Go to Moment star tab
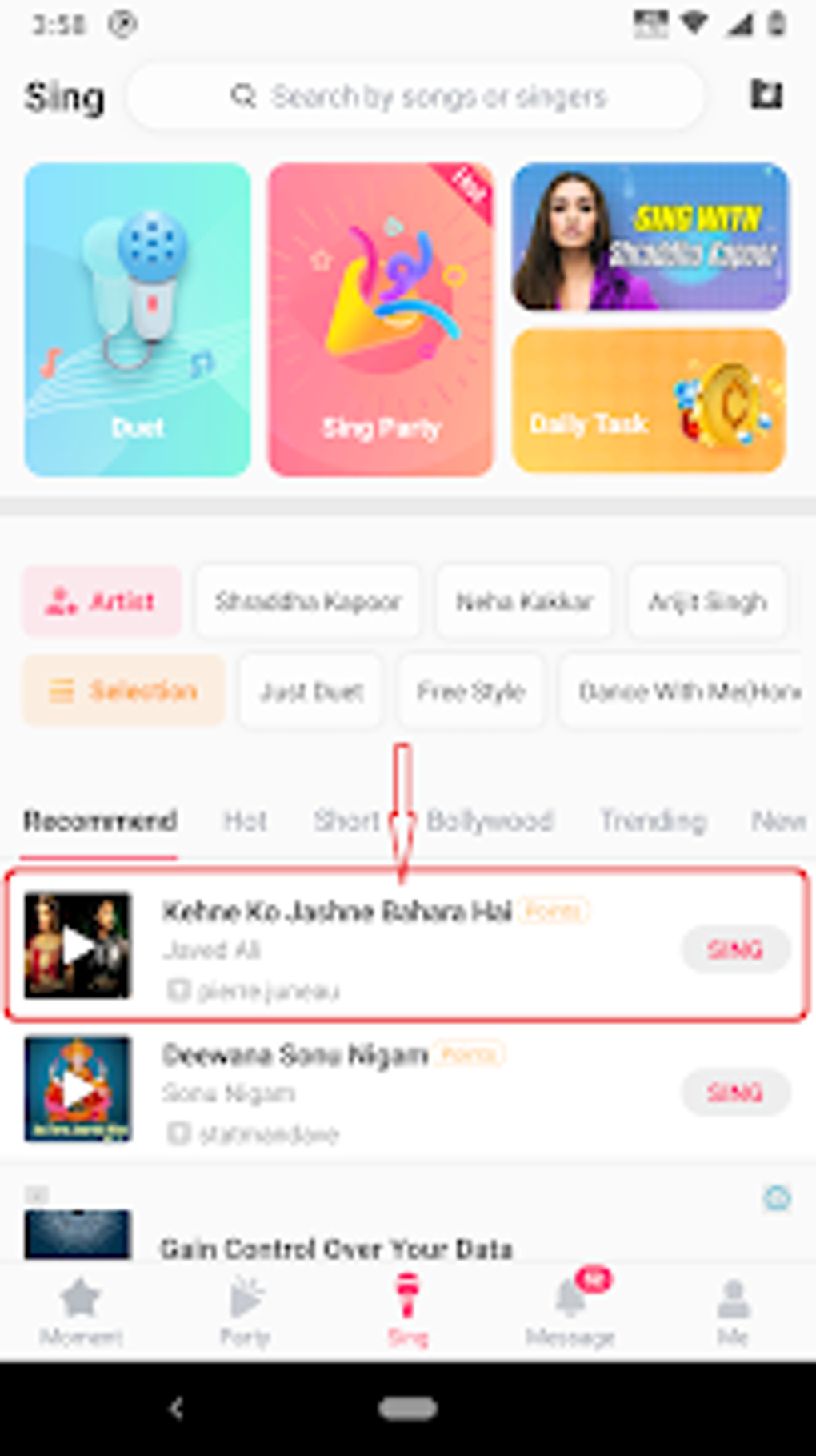Screen dimensions: 816x1456 81,1311
